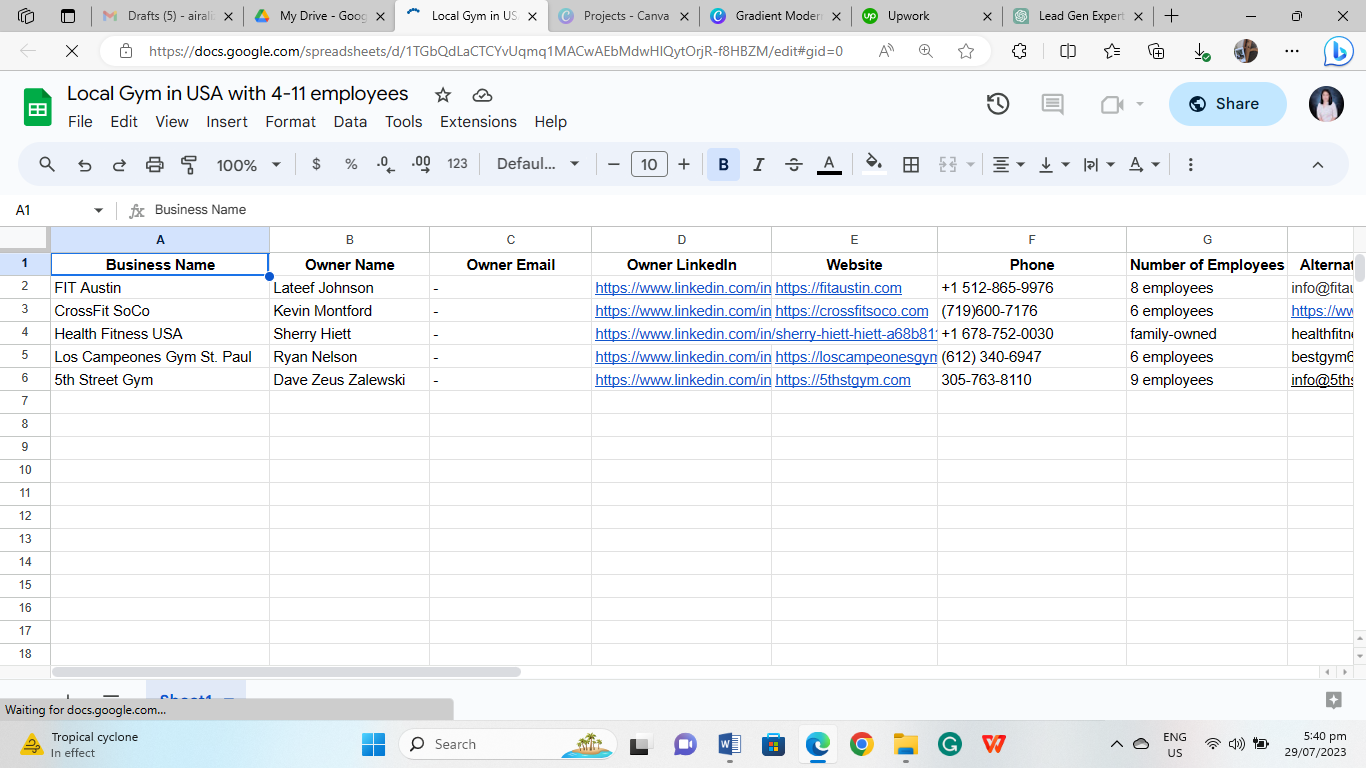Format as percent
The width and height of the screenshot is (1366, 768).
(x=351, y=164)
